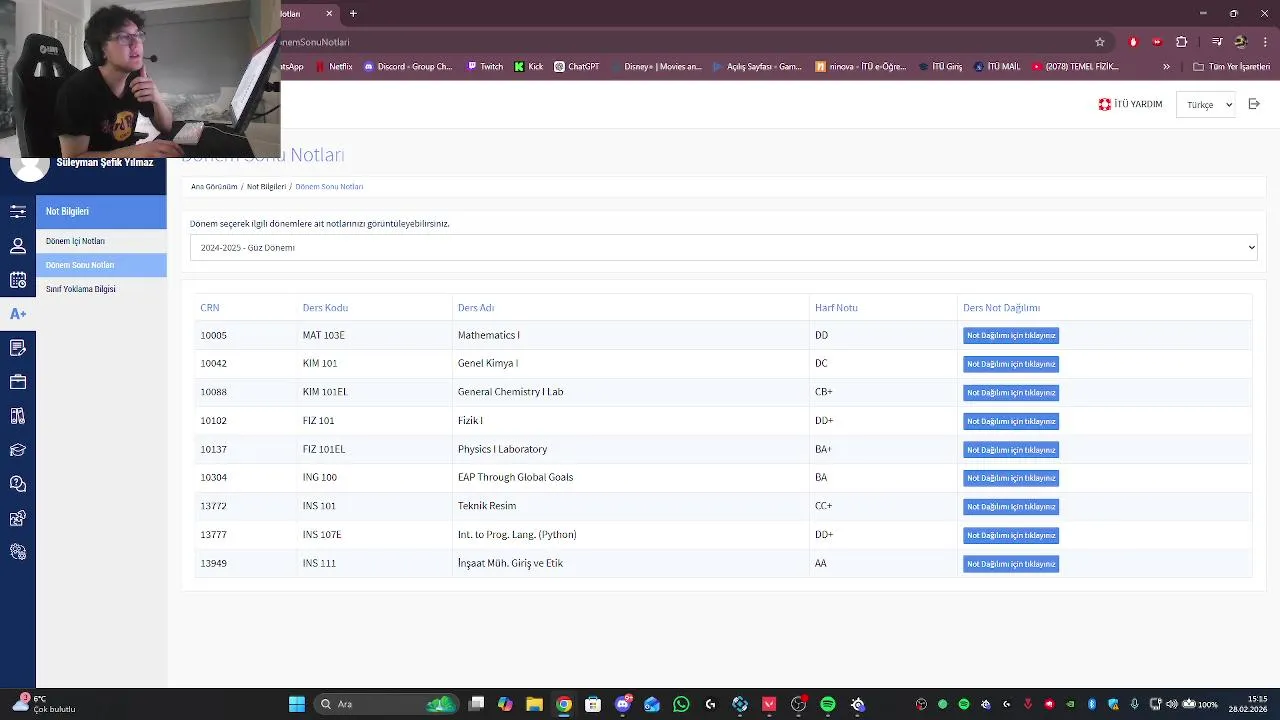Click the Harf Notu column header
The image size is (1280, 720).
[836, 308]
